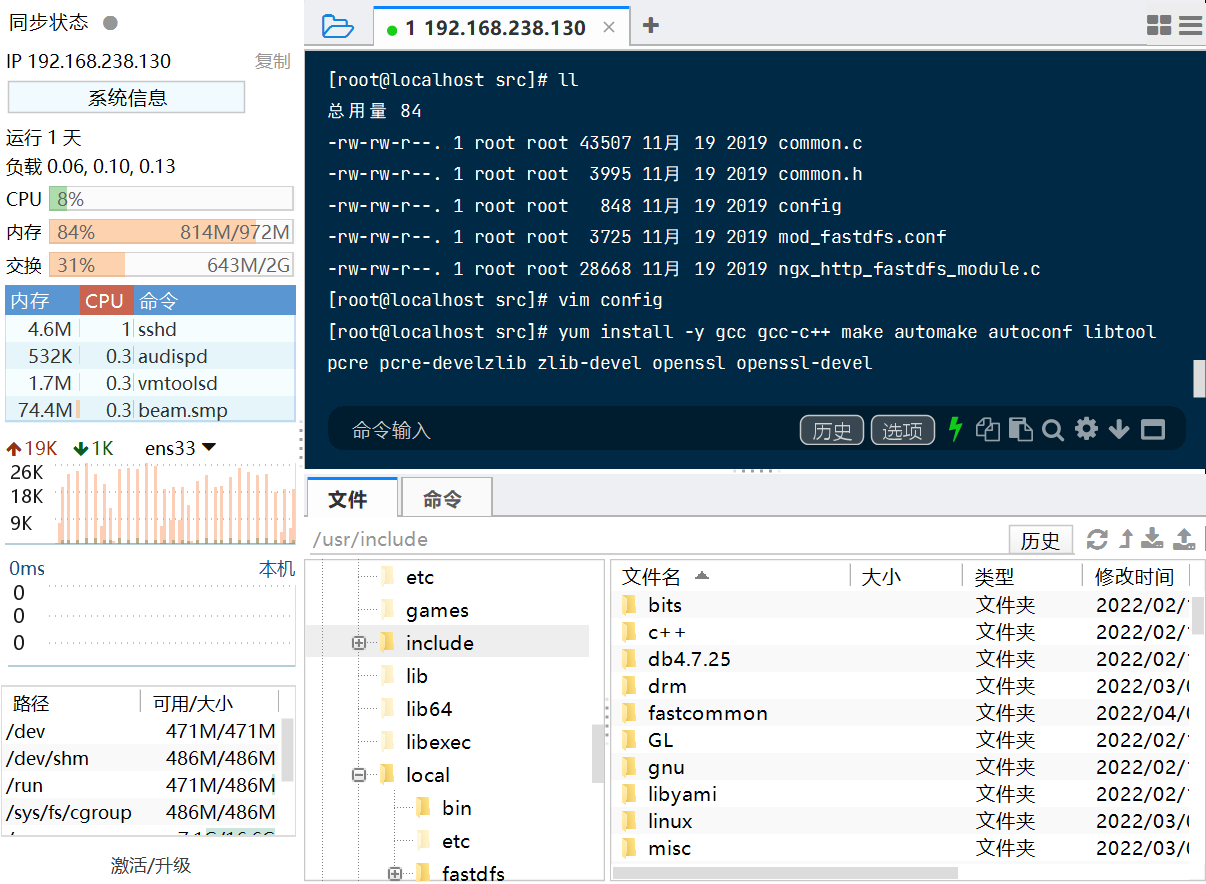The height and width of the screenshot is (884, 1206).
Task: Select the games folder in the tree
Action: 437,610
